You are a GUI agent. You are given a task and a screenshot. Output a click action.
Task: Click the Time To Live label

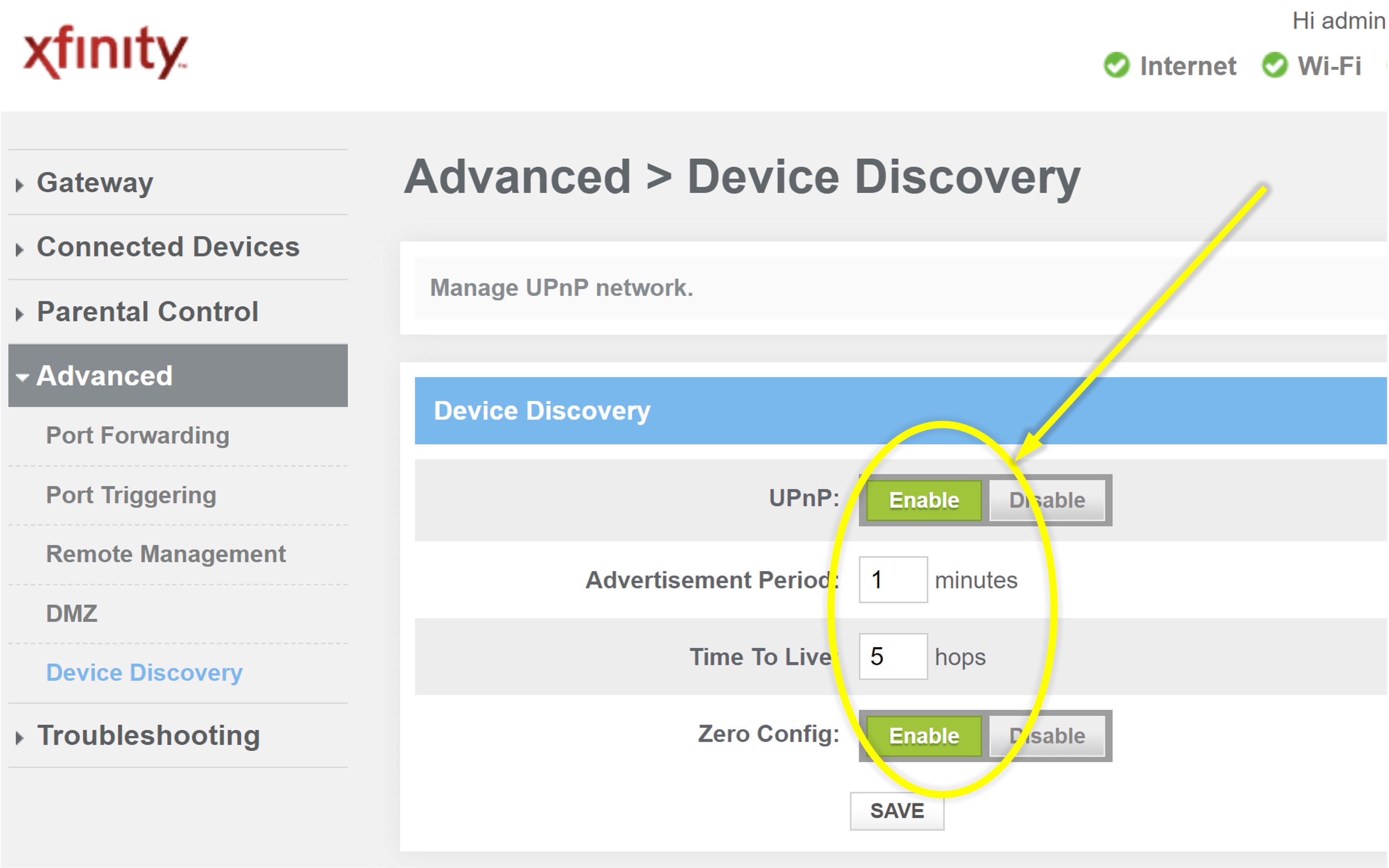[764, 657]
